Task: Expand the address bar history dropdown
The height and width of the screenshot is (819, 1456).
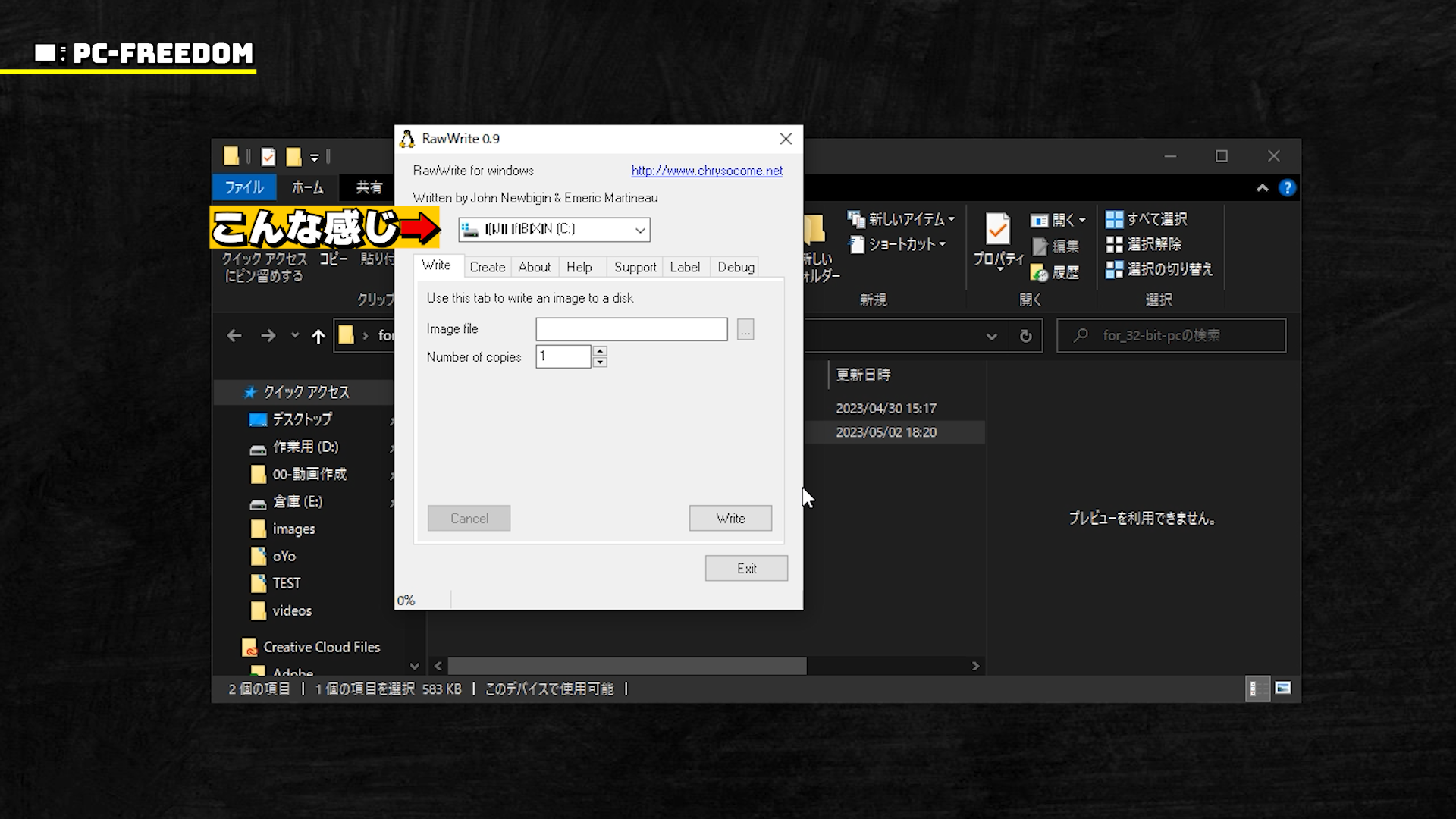Action: point(991,336)
